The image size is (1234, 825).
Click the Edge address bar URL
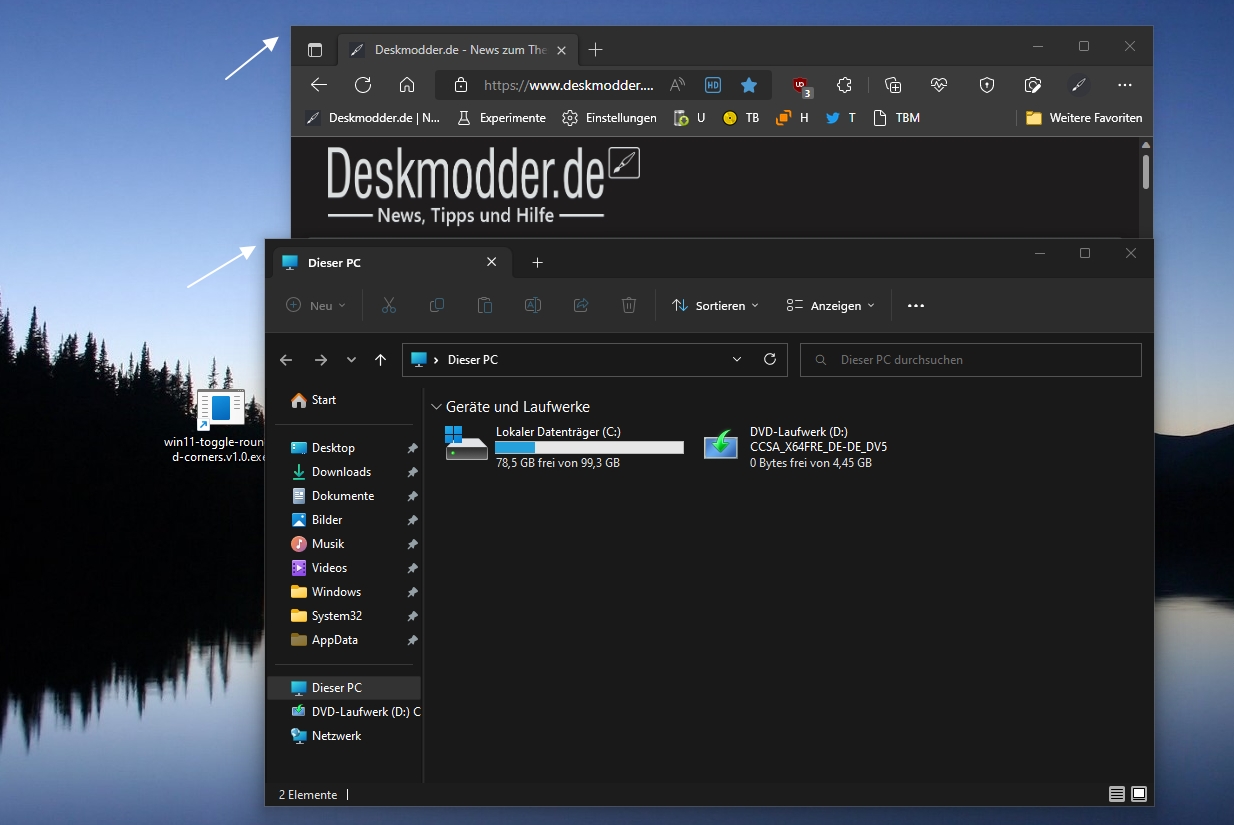tap(569, 85)
